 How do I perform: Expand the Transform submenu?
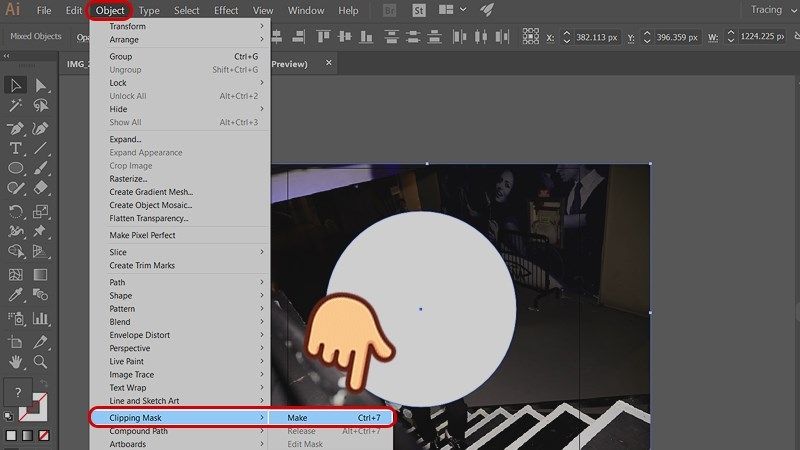point(180,26)
